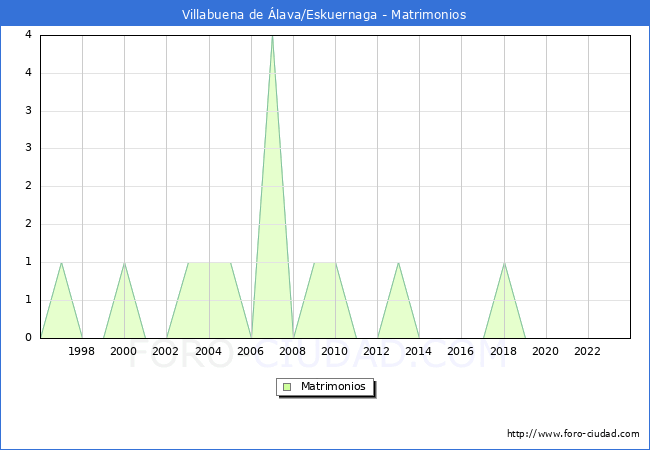Select the 2018 x-axis label
This screenshot has height=450, width=650.
click(x=504, y=351)
